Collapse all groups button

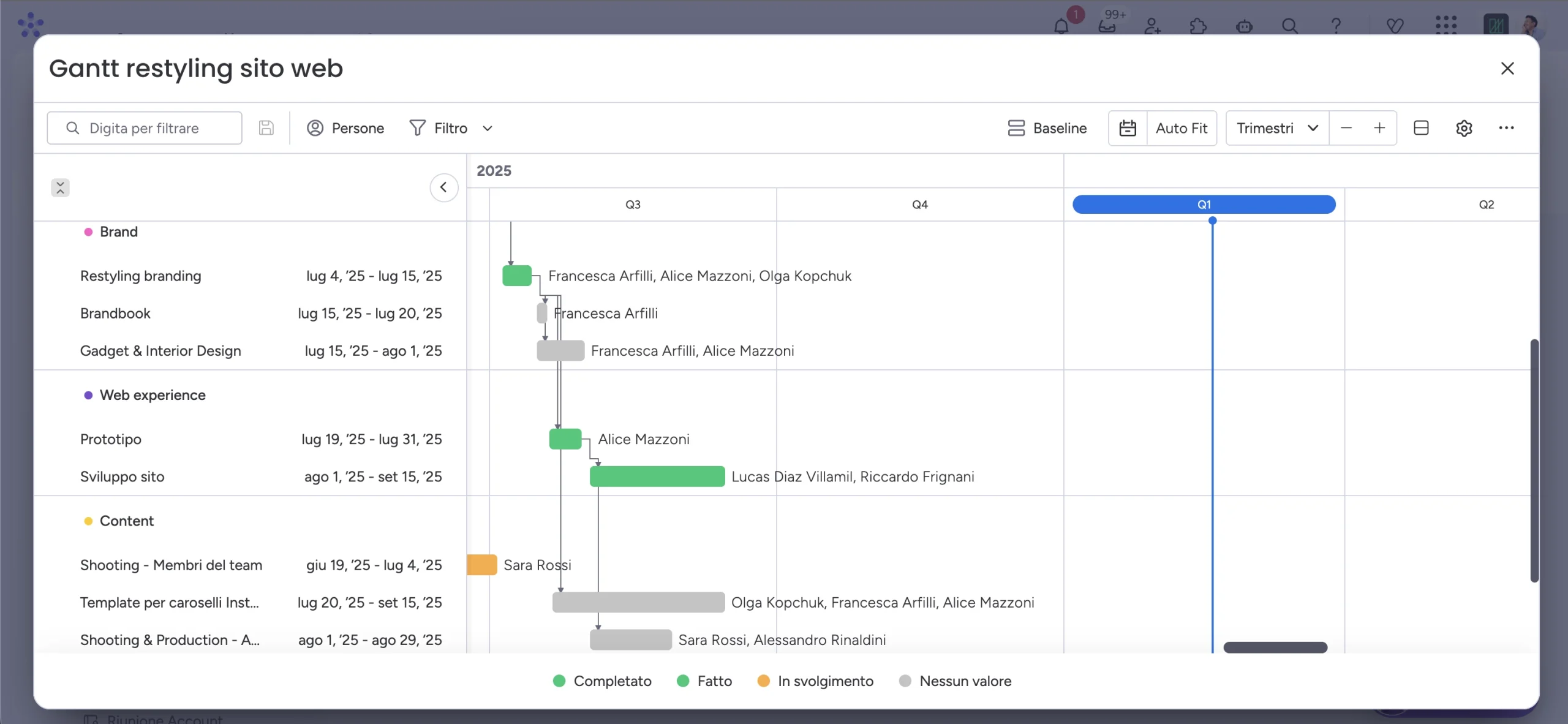point(60,187)
